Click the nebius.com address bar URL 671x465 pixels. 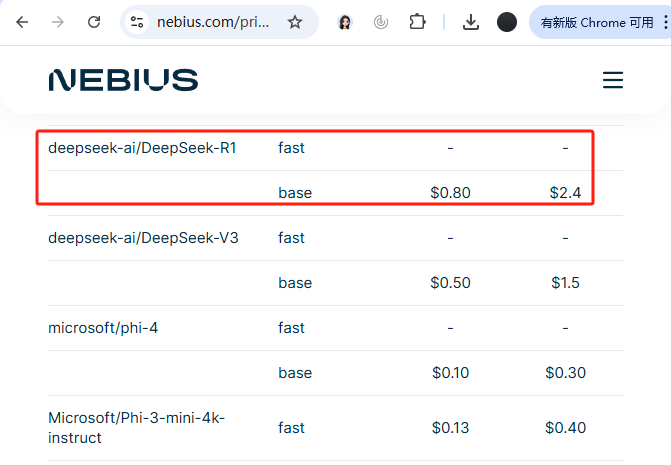(x=213, y=22)
